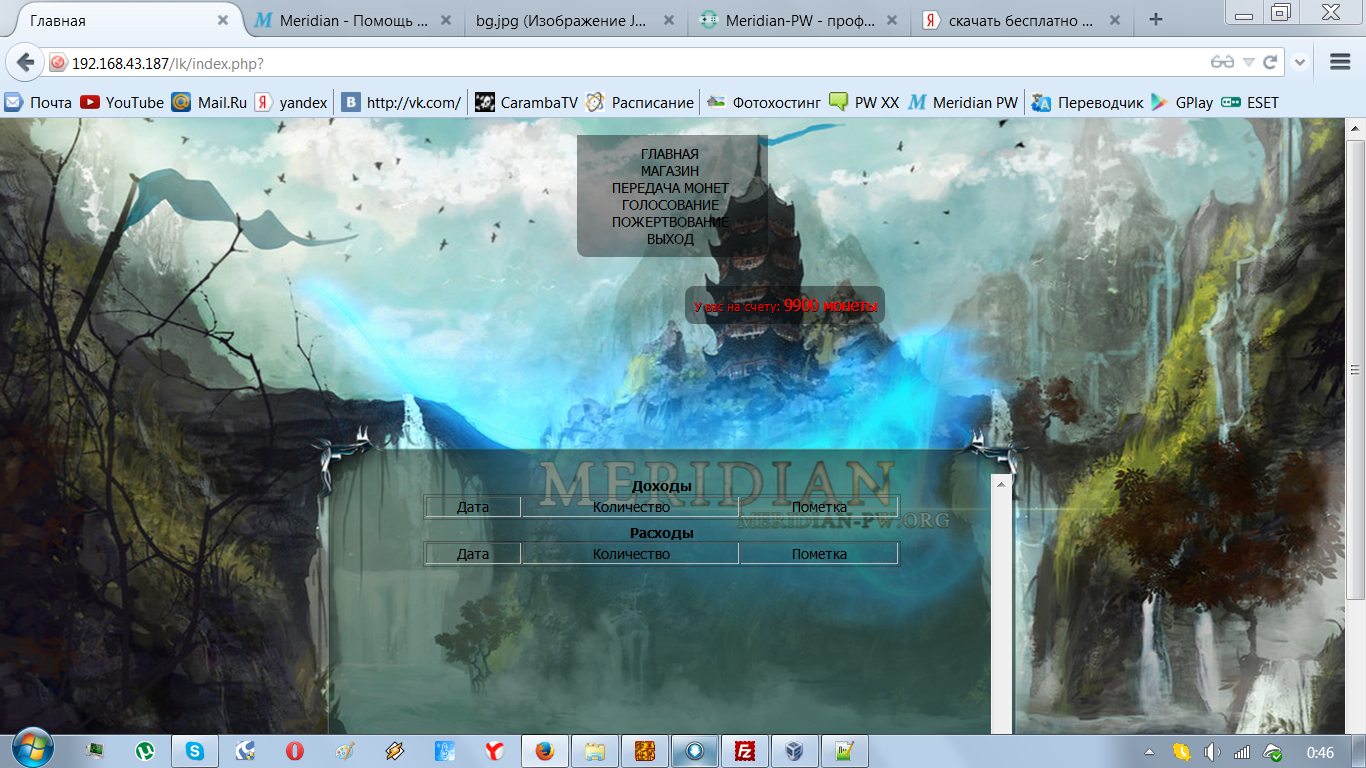Image resolution: width=1366 pixels, height=768 pixels.
Task: Open the Mail.Ru bookmark
Action: [209, 102]
